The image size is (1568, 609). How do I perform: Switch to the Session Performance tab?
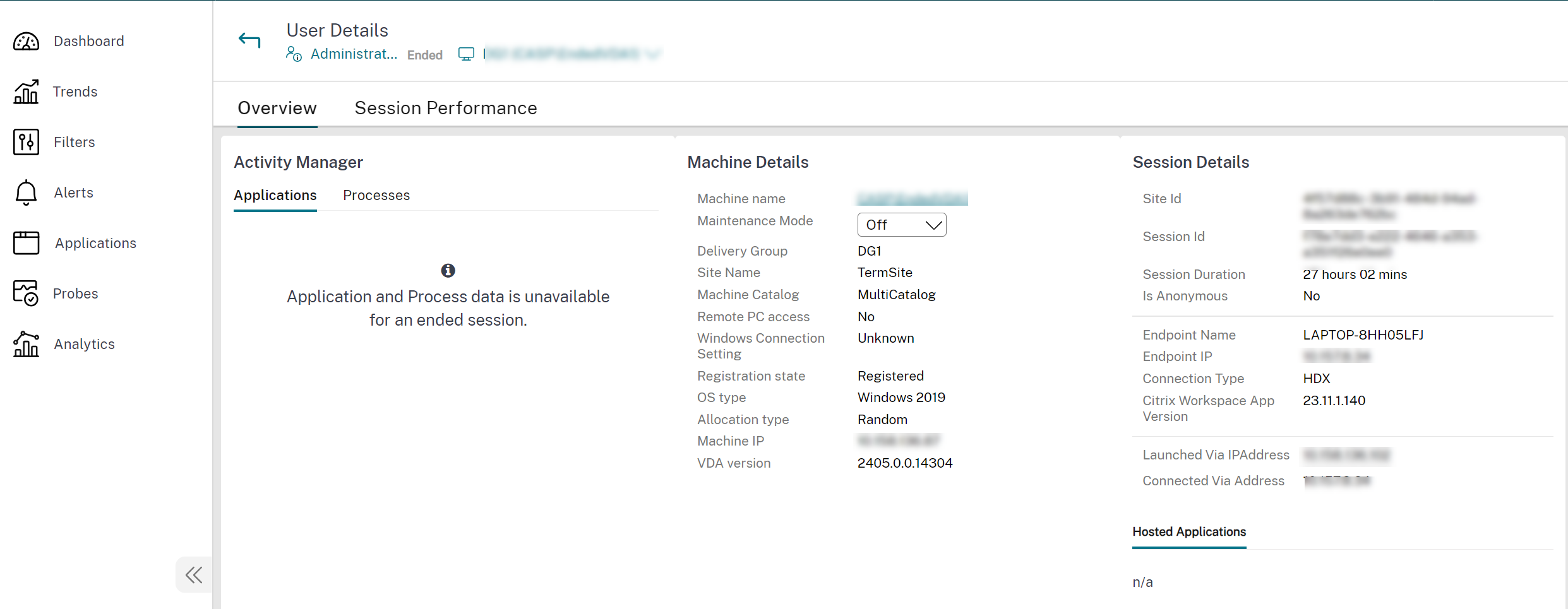pyautogui.click(x=446, y=108)
